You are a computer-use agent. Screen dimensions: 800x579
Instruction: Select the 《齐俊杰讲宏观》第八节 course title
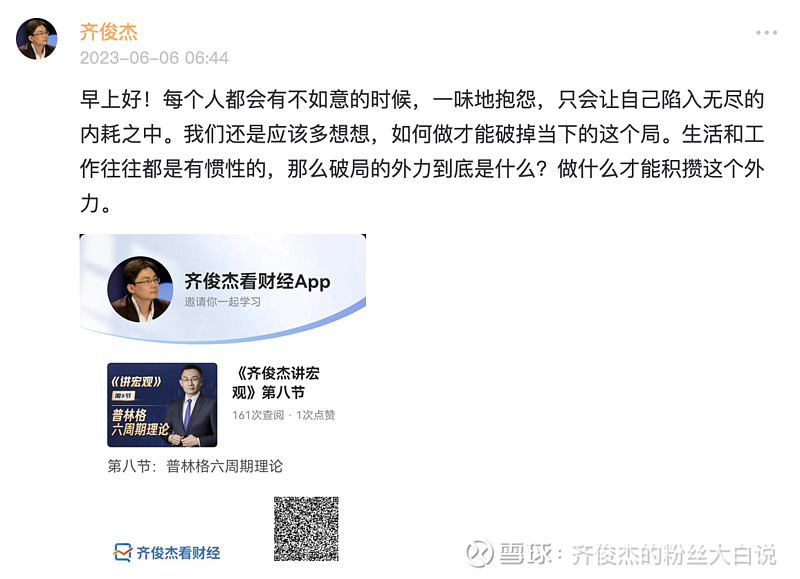(x=276, y=383)
